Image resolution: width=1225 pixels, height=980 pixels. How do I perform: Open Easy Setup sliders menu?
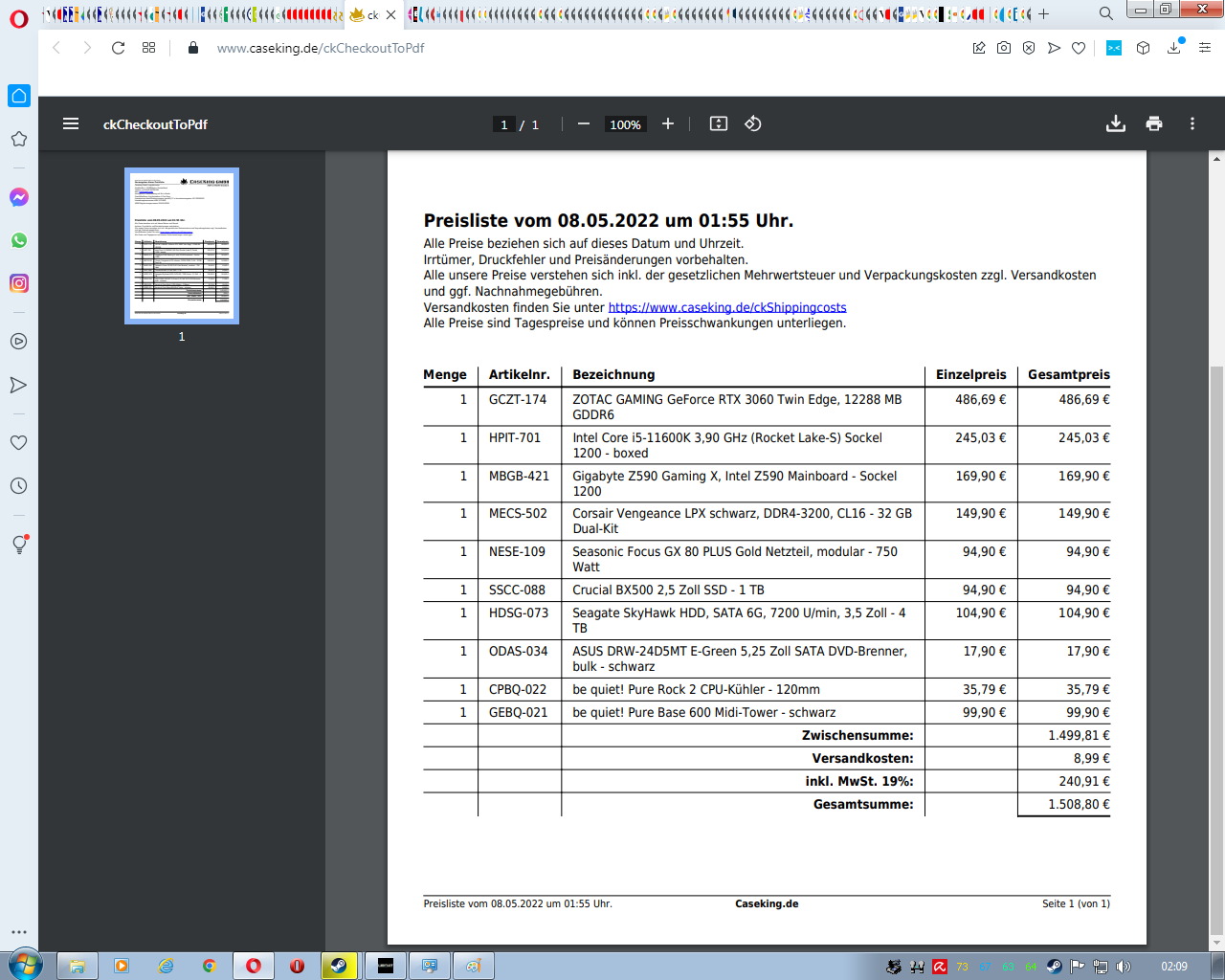coord(1205,48)
